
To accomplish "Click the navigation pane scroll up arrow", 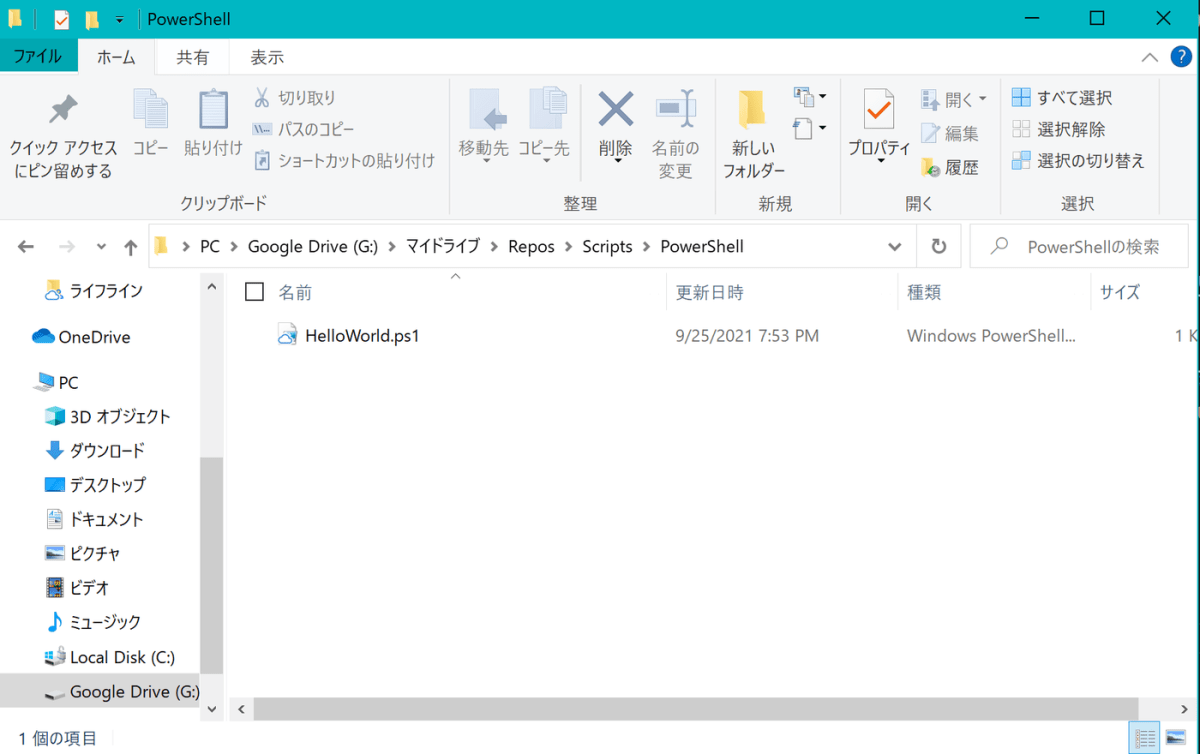I will tap(211, 287).
